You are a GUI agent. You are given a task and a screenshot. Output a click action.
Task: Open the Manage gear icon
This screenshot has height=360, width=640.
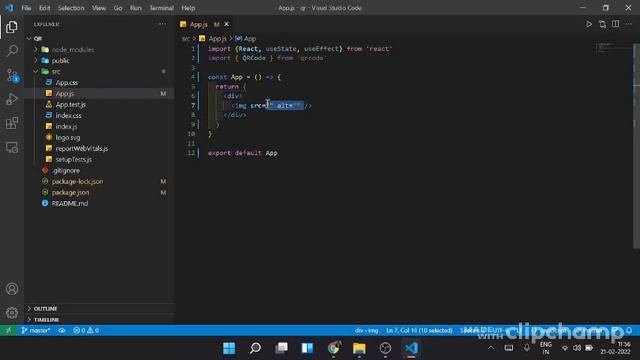12,313
